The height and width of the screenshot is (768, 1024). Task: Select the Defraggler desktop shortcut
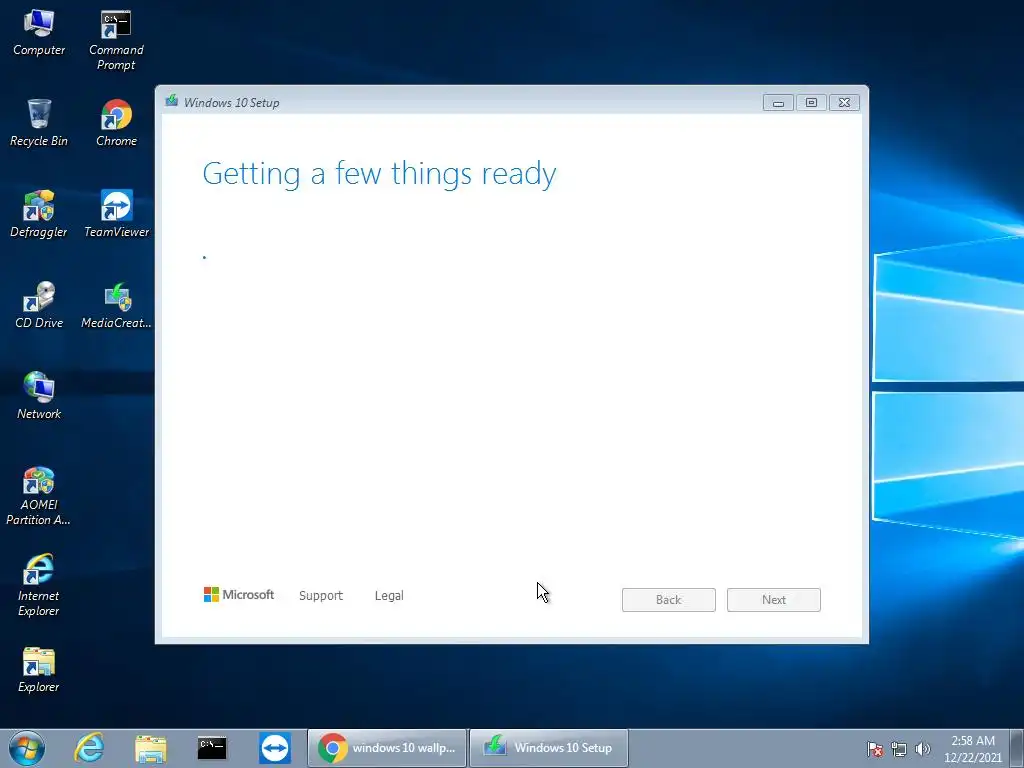click(39, 214)
